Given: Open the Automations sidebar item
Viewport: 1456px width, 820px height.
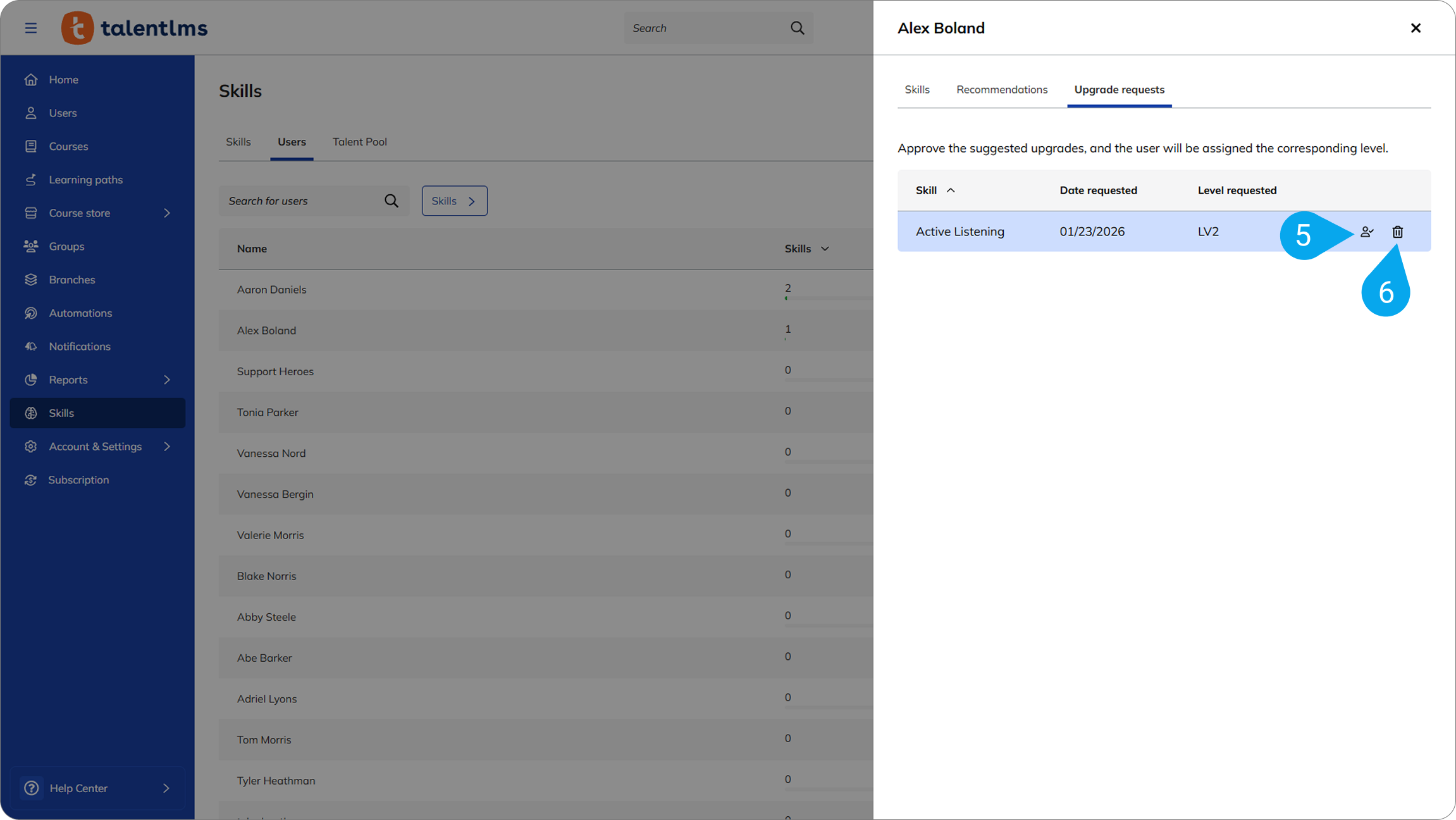Looking at the screenshot, I should [x=80, y=313].
